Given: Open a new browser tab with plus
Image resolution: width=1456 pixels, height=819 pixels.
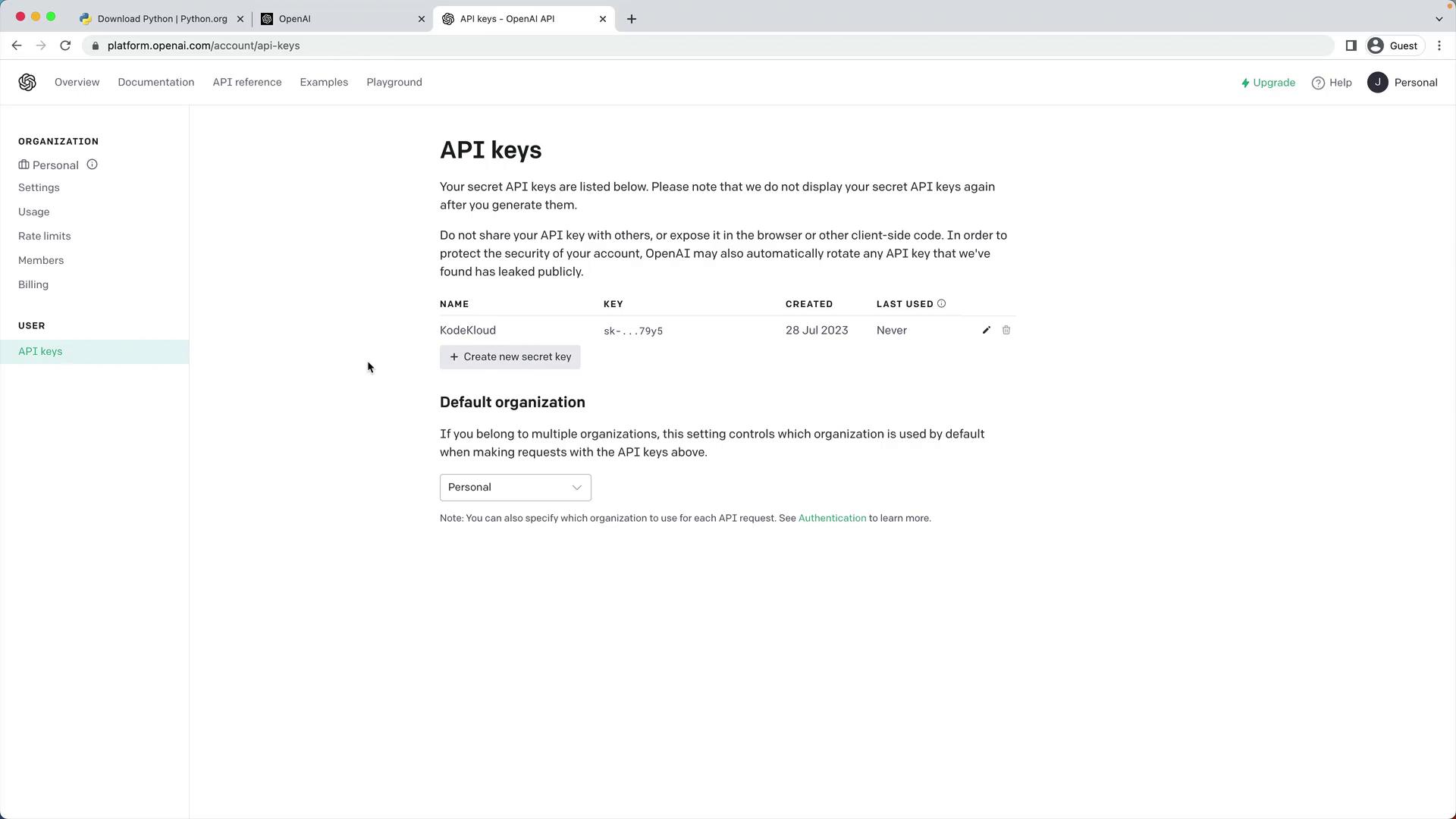Looking at the screenshot, I should coord(632,19).
